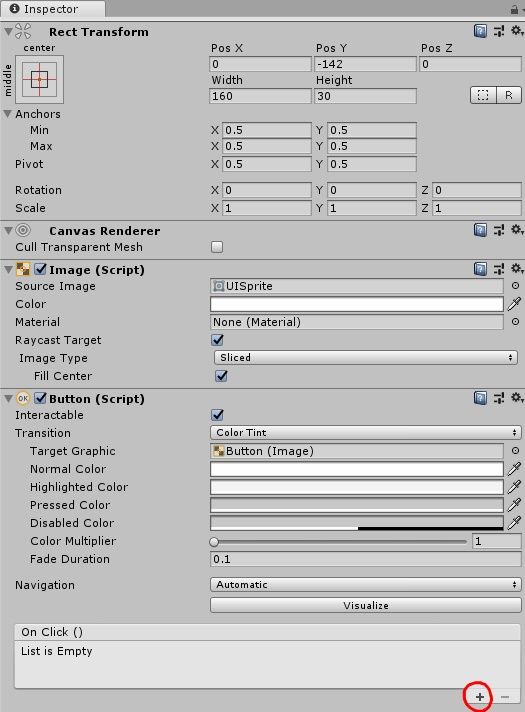Open Disabled Color swatch
The width and height of the screenshot is (525, 712).
357,523
